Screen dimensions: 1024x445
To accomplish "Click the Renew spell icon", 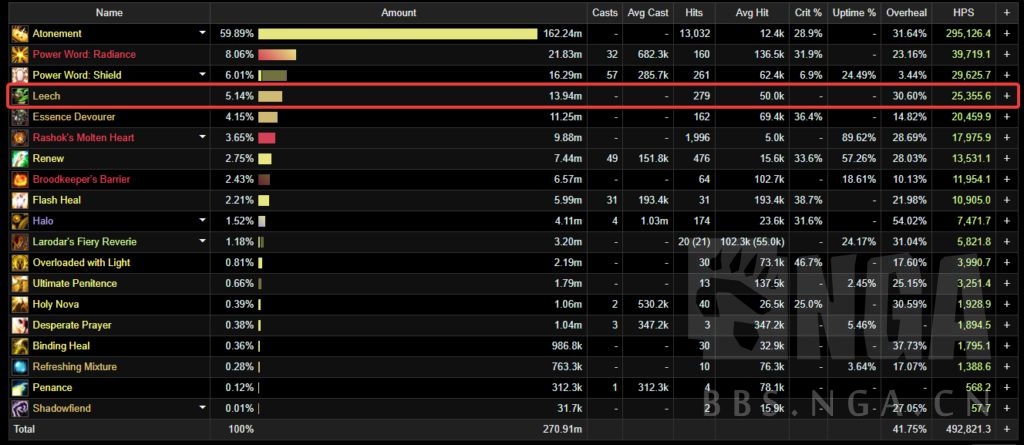I will pyautogui.click(x=20, y=159).
